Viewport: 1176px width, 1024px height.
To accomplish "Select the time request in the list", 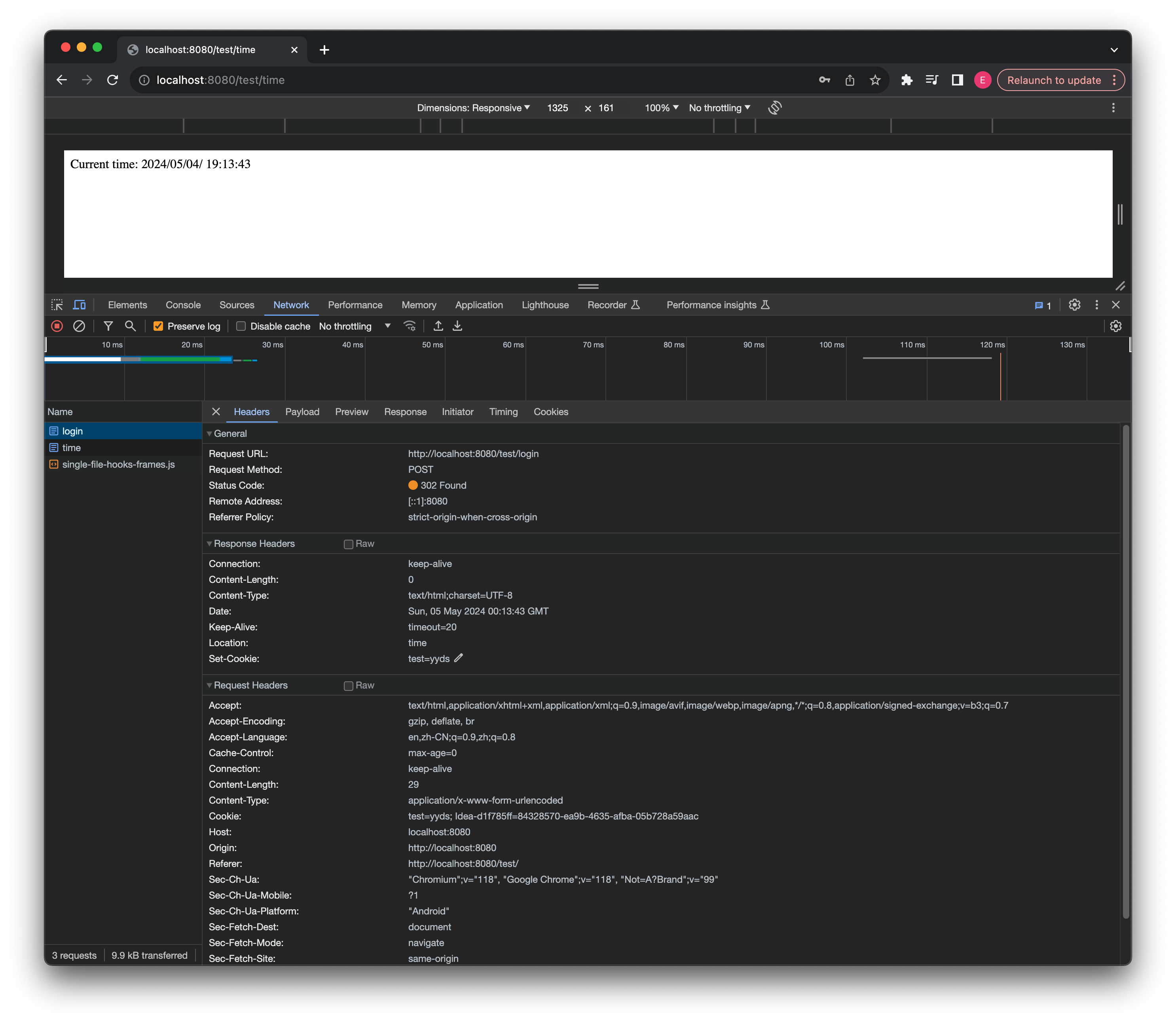I will (72, 448).
